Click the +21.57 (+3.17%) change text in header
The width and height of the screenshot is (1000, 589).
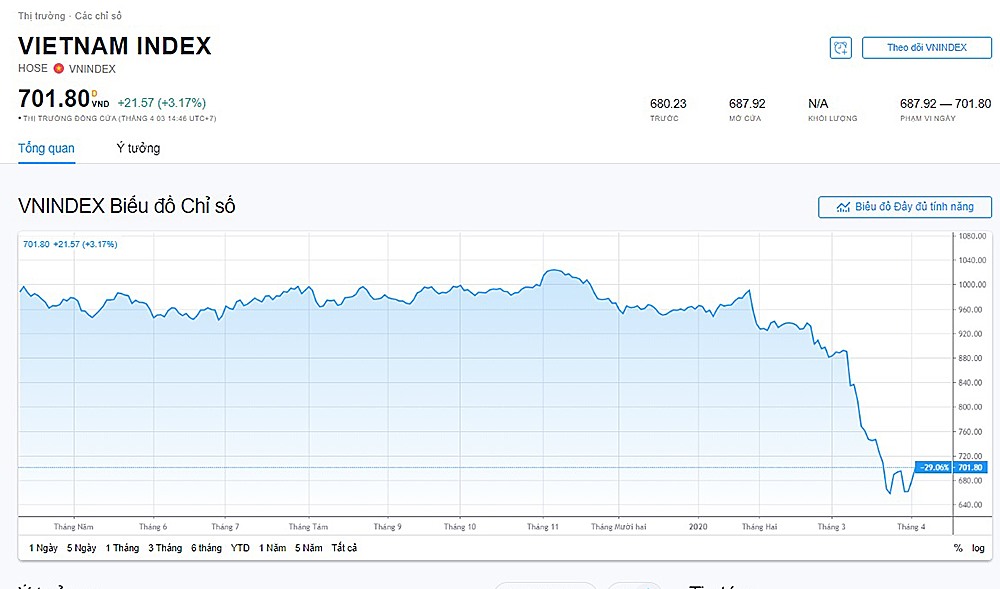[x=162, y=103]
